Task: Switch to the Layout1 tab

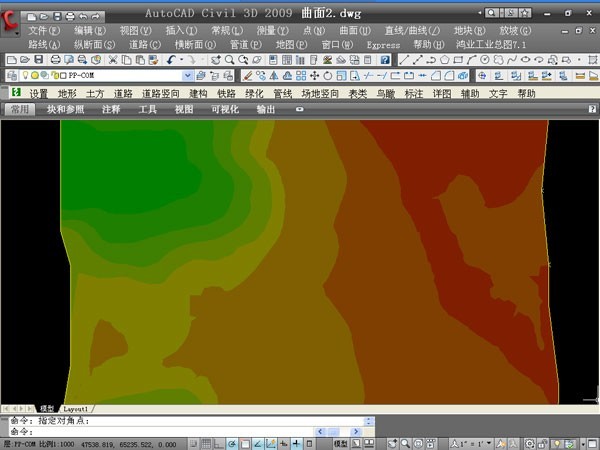Action: 77,409
